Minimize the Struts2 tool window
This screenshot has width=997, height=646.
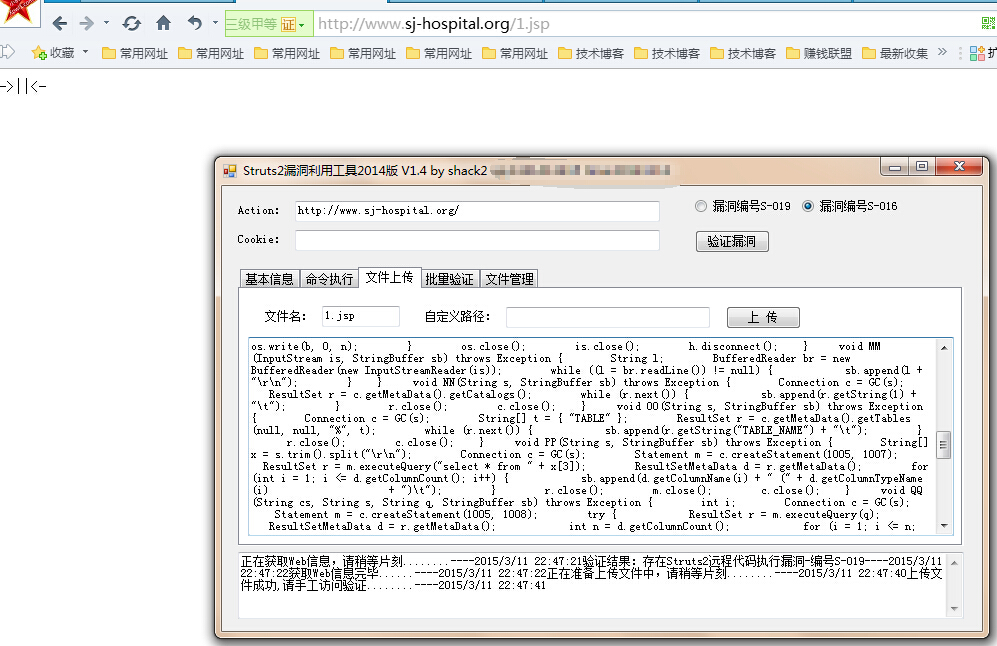coord(895,167)
